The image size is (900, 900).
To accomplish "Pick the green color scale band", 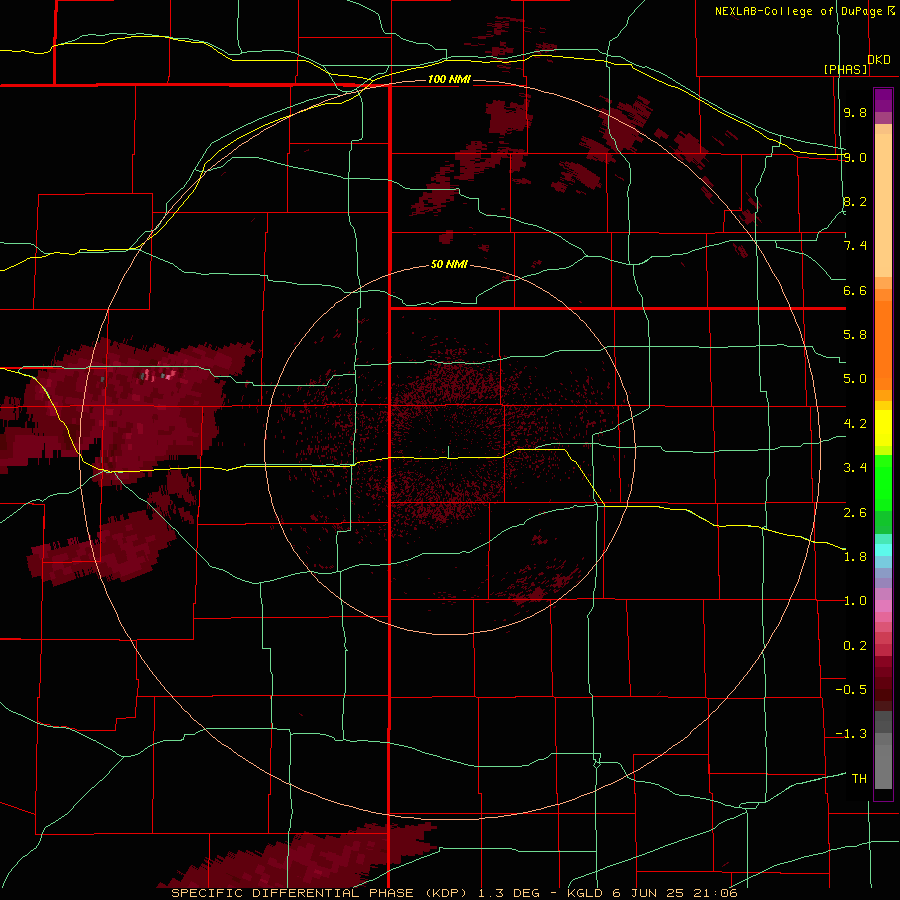I will coord(883,483).
